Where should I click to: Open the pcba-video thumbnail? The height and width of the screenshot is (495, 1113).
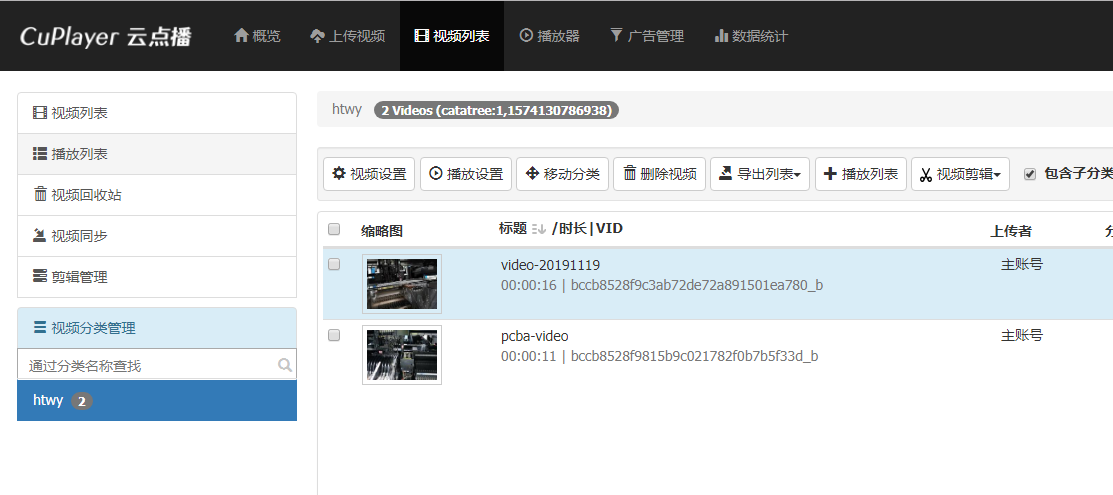402,355
